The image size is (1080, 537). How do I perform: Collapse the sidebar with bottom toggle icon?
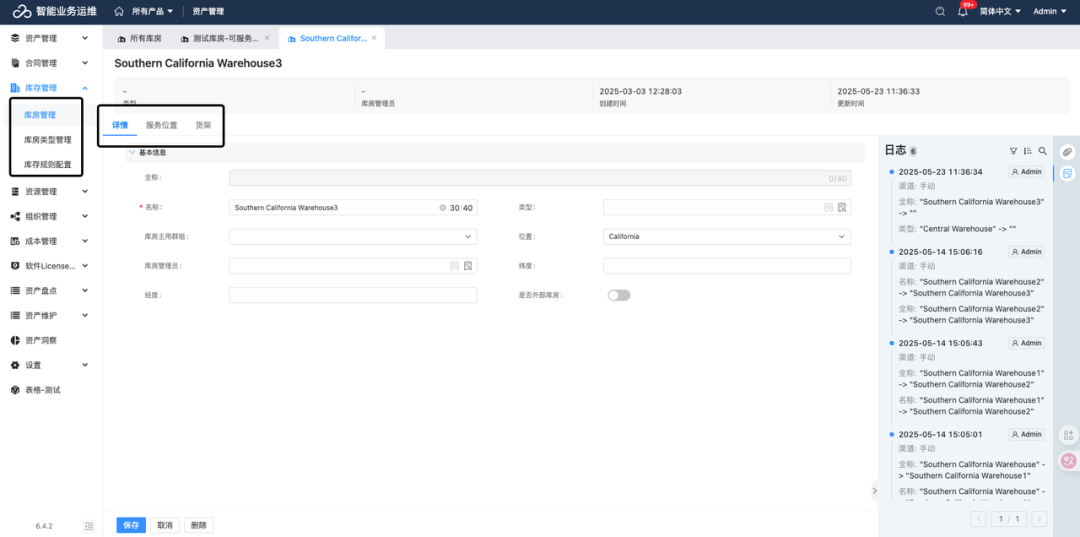click(89, 526)
